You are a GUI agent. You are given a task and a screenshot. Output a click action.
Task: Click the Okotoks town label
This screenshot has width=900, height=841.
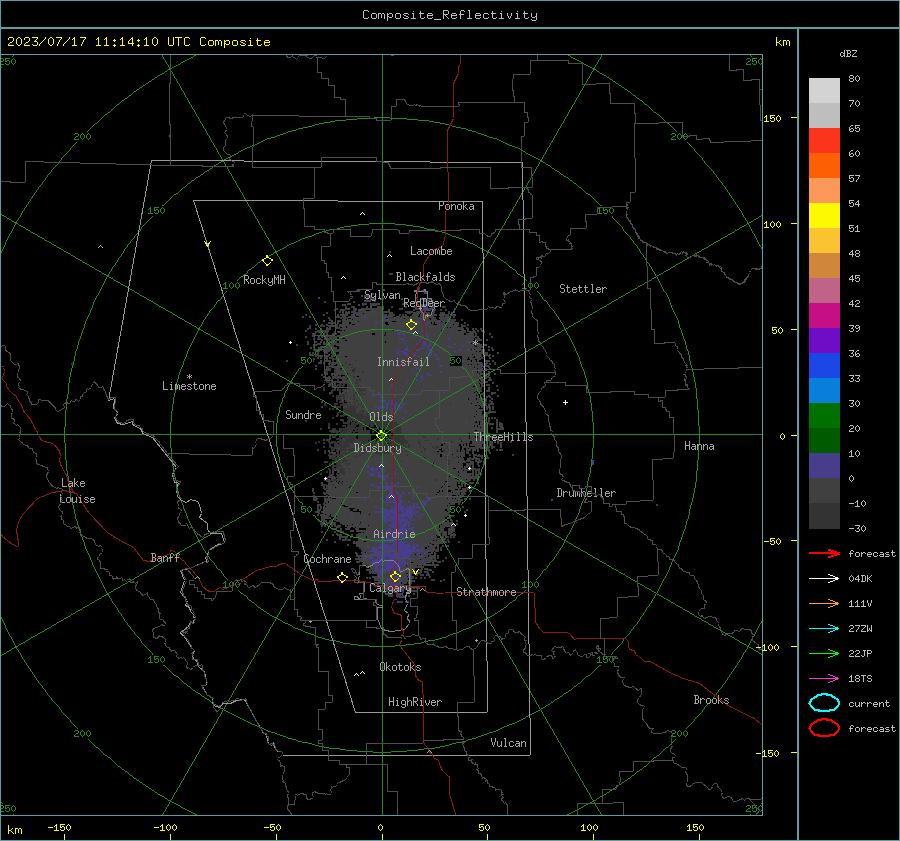point(400,667)
